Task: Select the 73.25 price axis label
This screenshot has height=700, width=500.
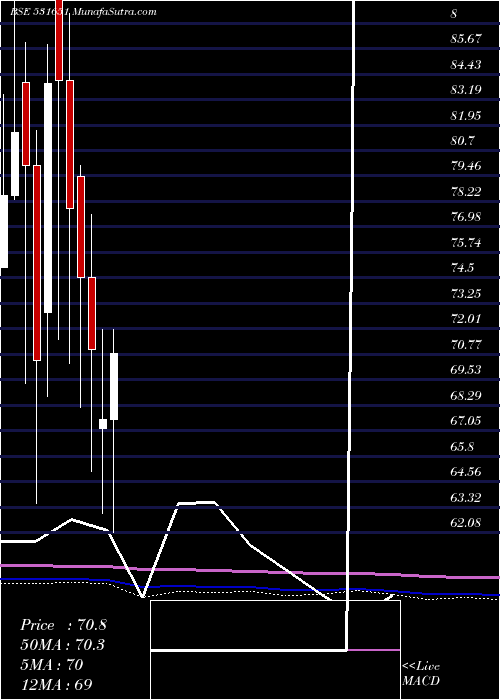Action: pos(466,293)
